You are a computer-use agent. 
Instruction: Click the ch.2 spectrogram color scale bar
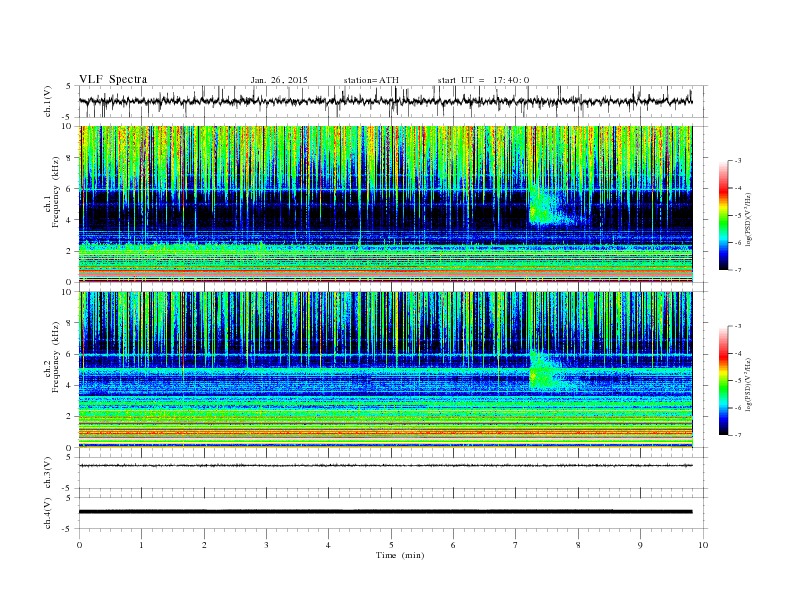tap(724, 381)
